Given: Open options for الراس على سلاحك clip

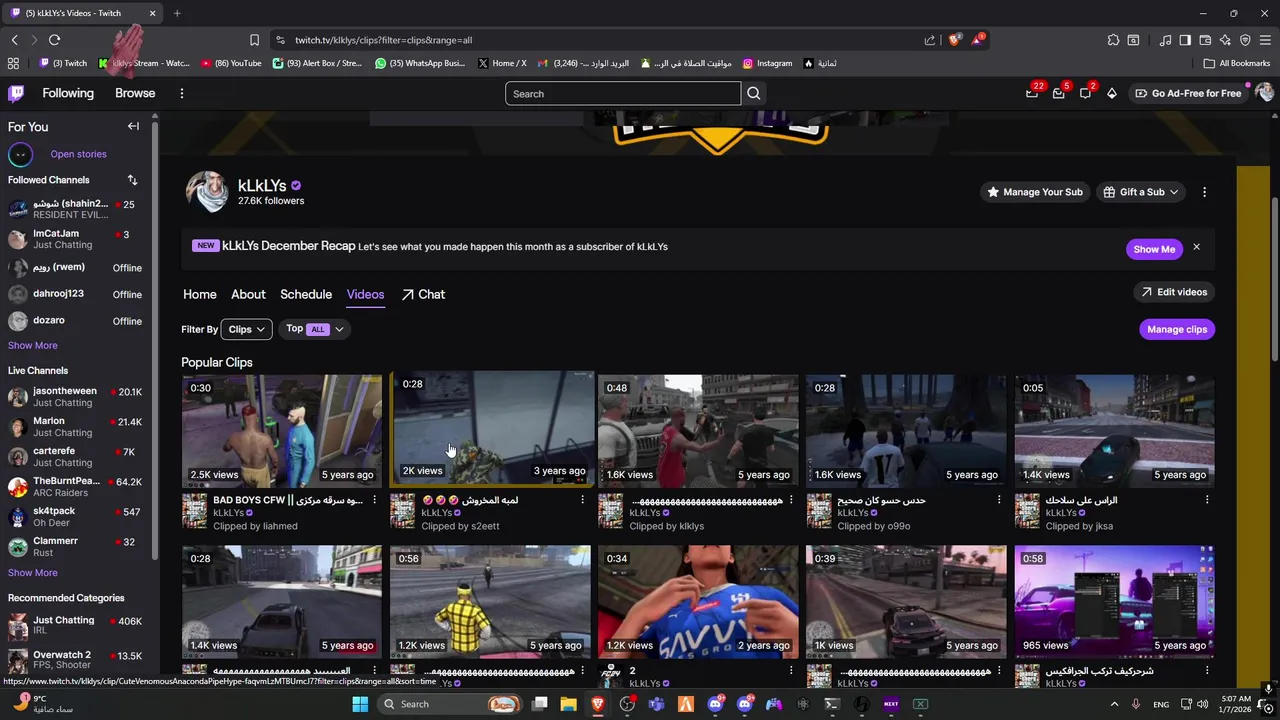Looking at the screenshot, I should click(x=1207, y=499).
